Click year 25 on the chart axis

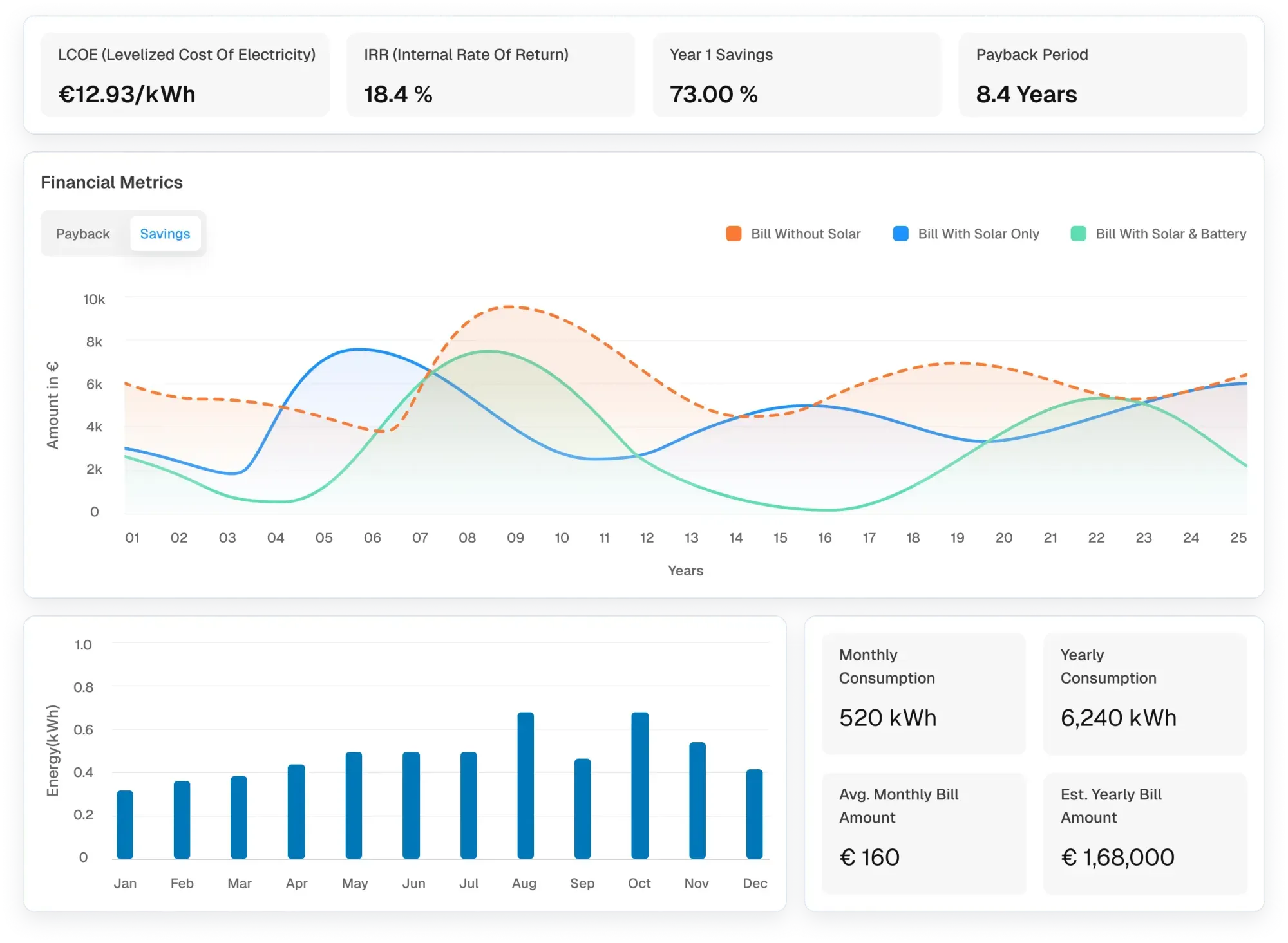[x=1238, y=537]
